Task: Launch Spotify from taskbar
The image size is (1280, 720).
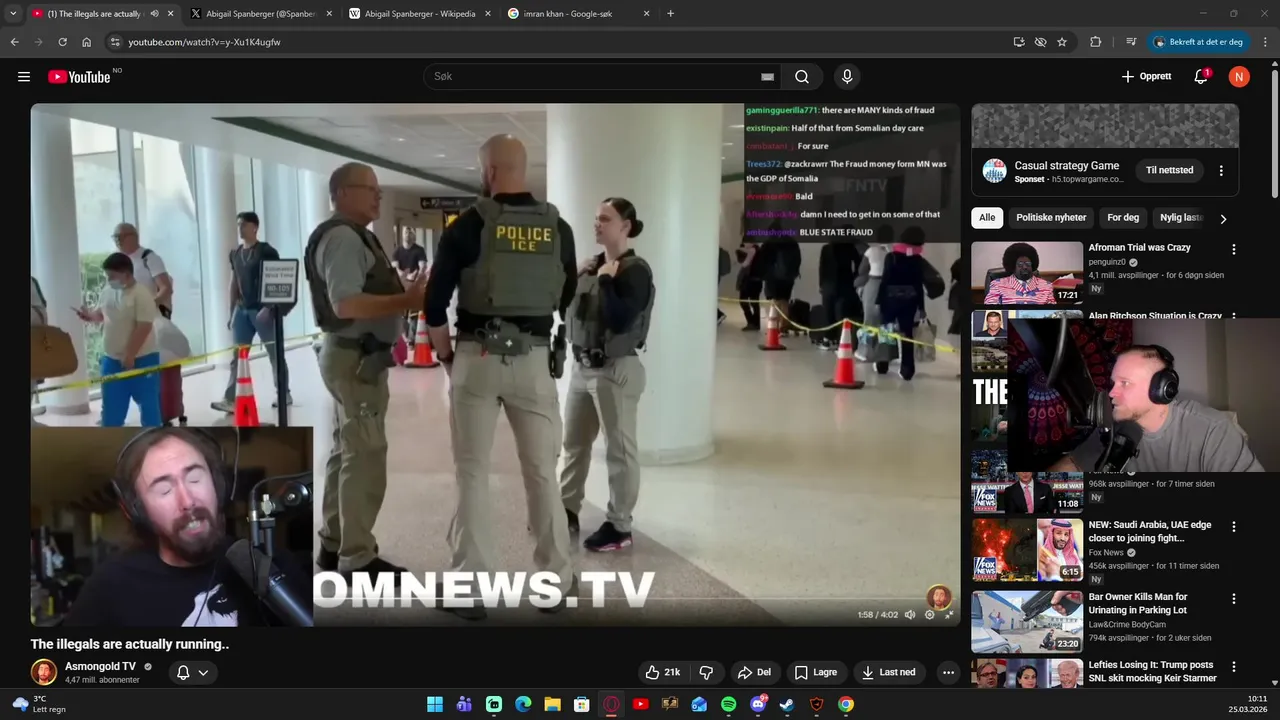Action: (728, 704)
